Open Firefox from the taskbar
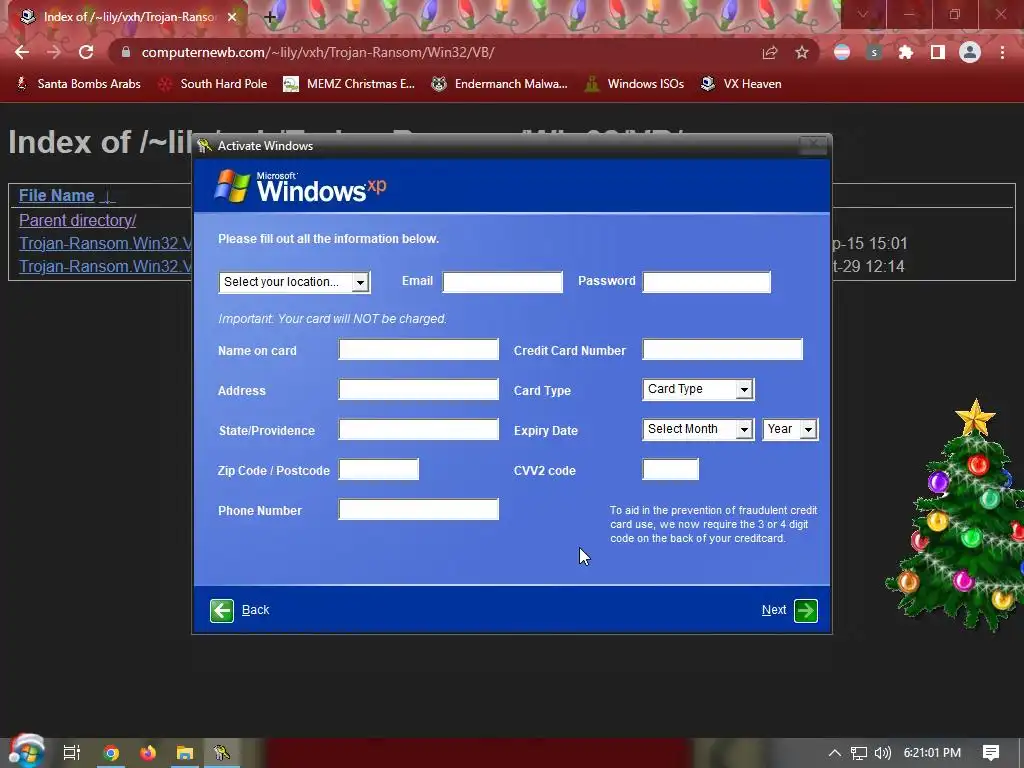The height and width of the screenshot is (768, 1024). 148,753
